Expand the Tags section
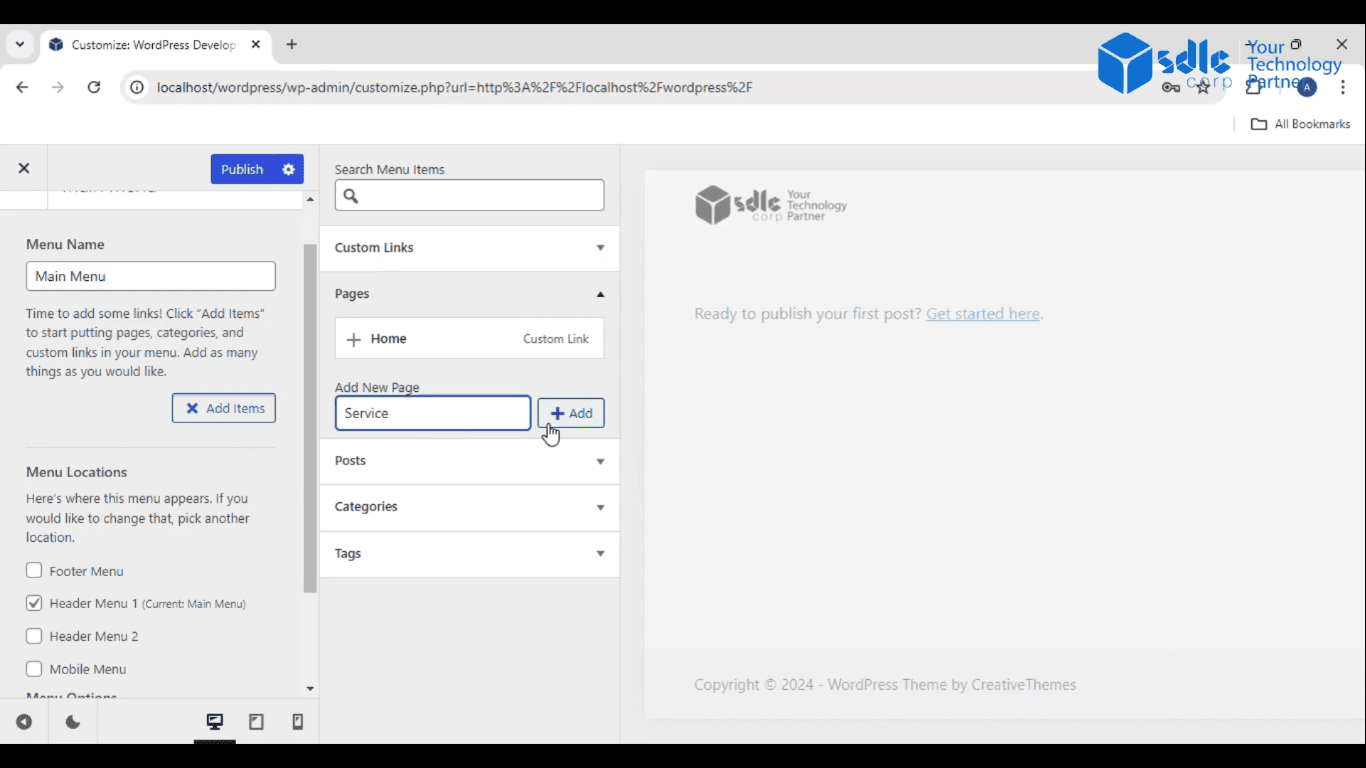 (x=469, y=554)
